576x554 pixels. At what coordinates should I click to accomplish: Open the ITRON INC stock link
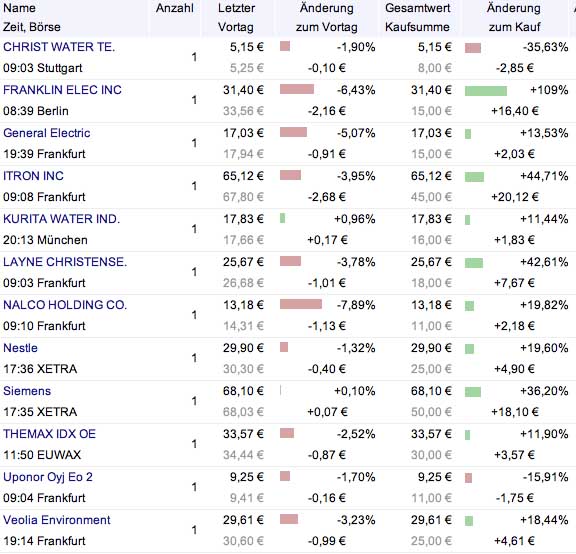pyautogui.click(x=33, y=176)
